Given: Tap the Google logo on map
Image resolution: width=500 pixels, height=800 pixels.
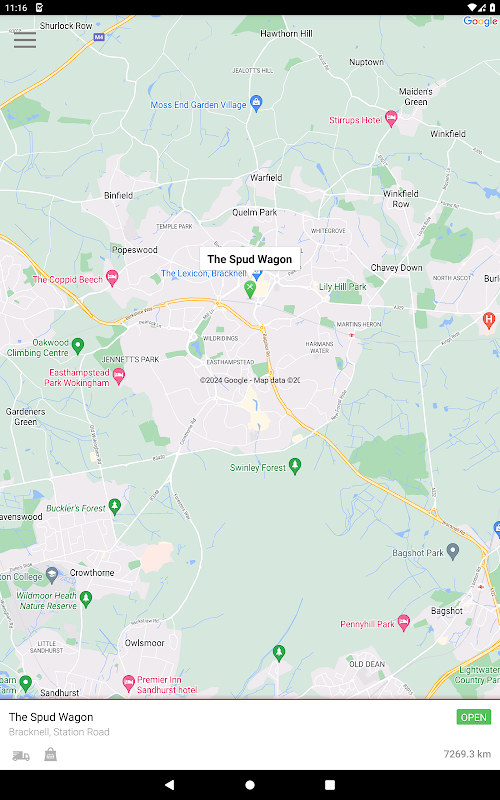Looking at the screenshot, I should point(480,21).
